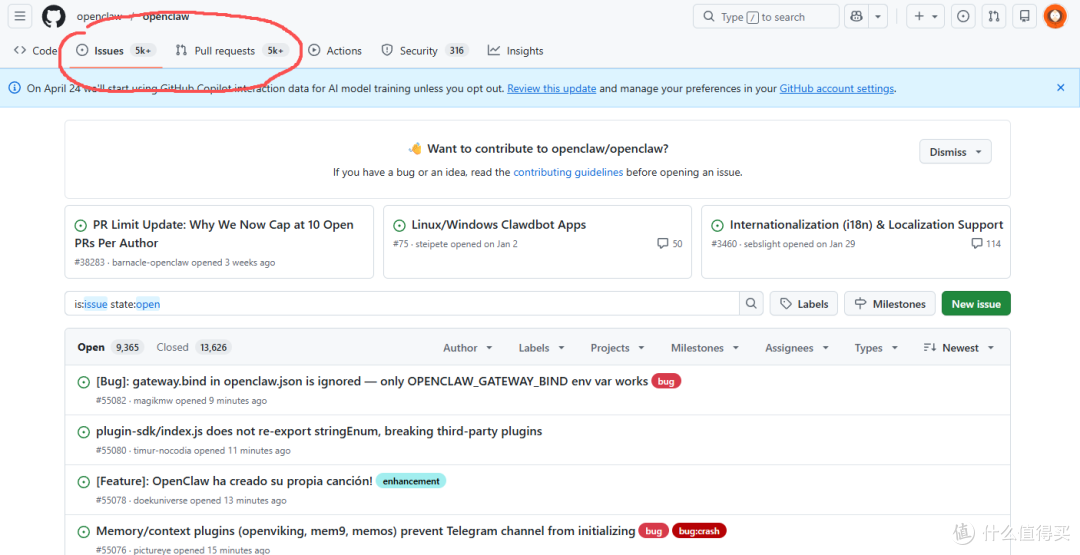
Task: Show Open issues 9,365
Action: (x=110, y=347)
